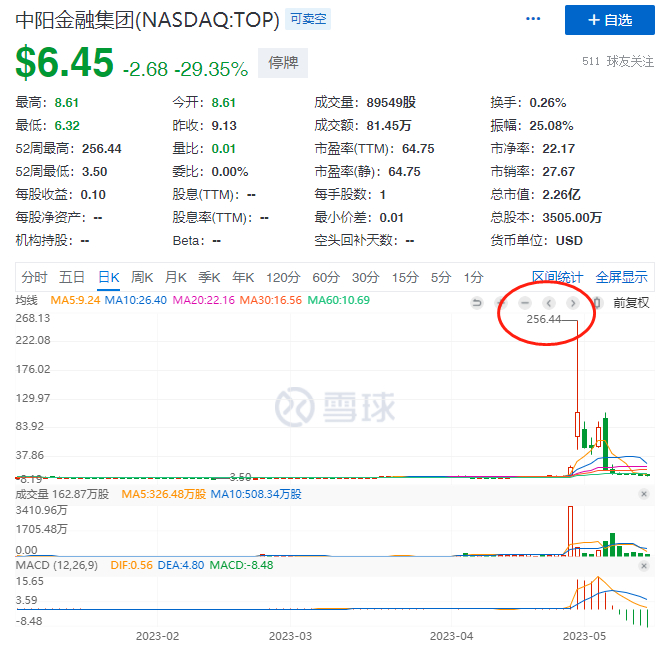Select the 5分 interval tab
This screenshot has height=649, width=670.
441,277
